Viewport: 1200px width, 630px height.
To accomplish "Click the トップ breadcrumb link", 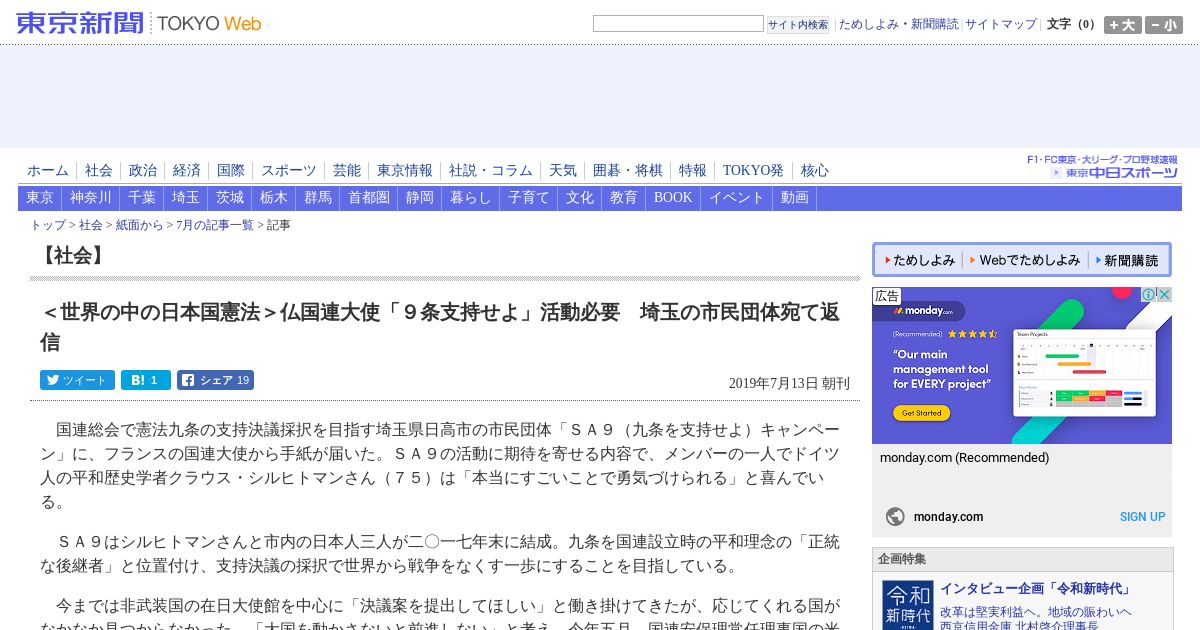I will point(48,226).
